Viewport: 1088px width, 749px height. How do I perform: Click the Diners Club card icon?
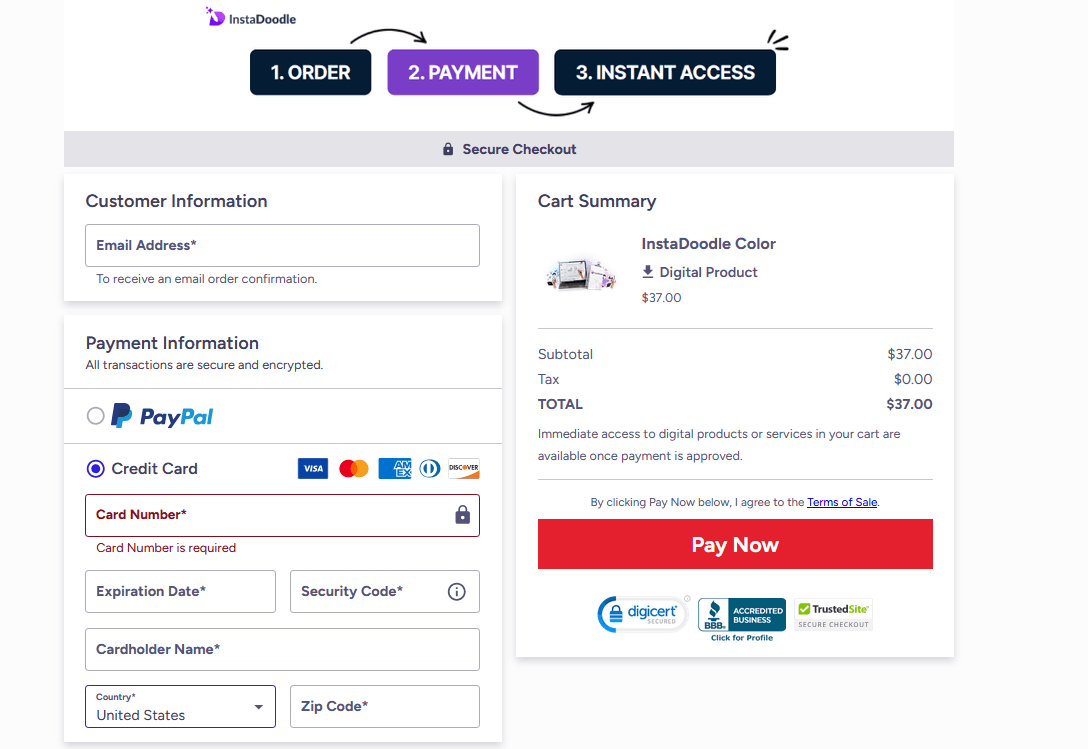click(x=429, y=468)
